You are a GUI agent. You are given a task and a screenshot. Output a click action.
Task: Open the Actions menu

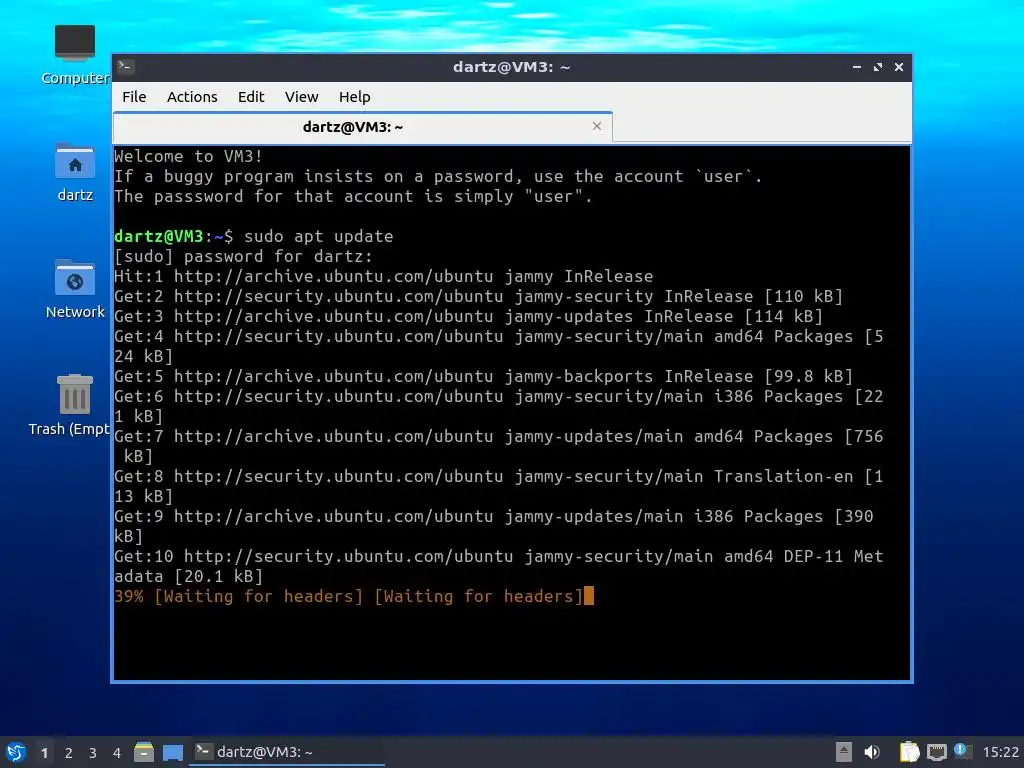click(192, 97)
